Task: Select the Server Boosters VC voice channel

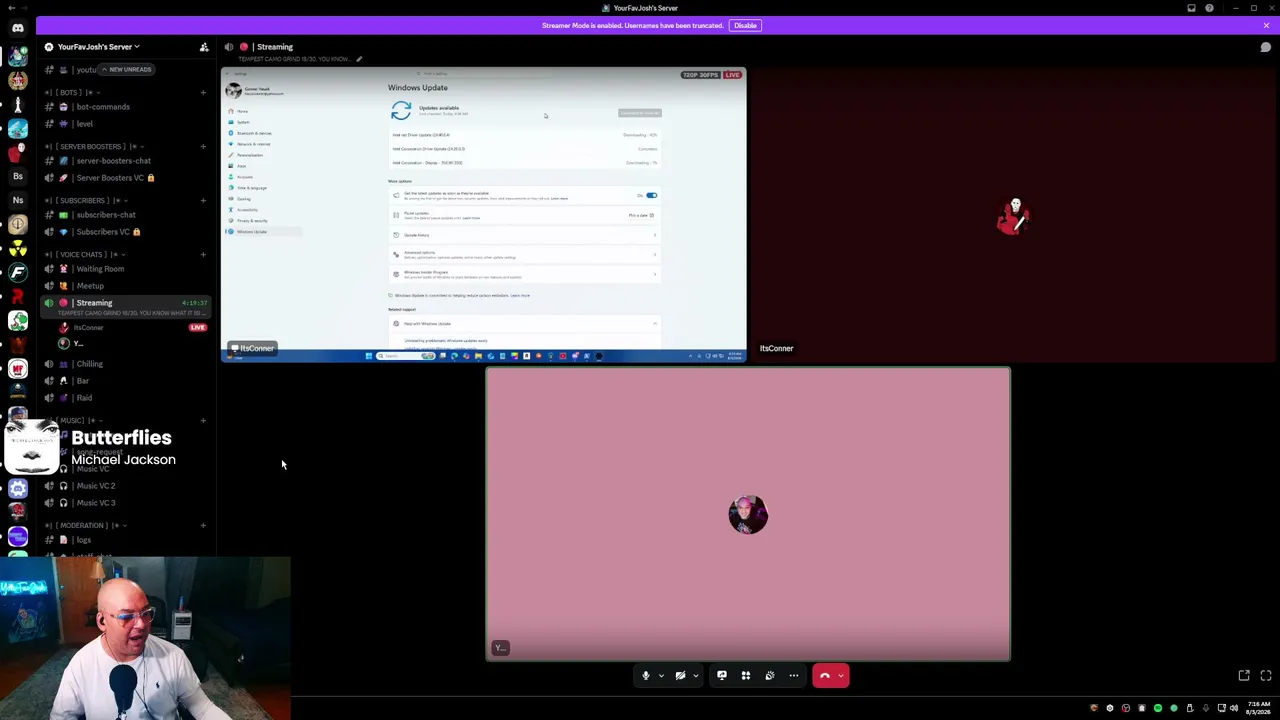Action: tap(125, 178)
